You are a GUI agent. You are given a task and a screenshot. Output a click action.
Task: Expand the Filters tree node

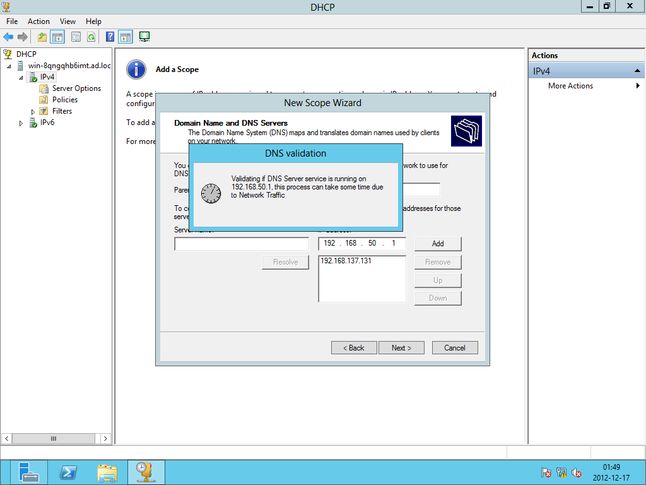pyautogui.click(x=33, y=112)
